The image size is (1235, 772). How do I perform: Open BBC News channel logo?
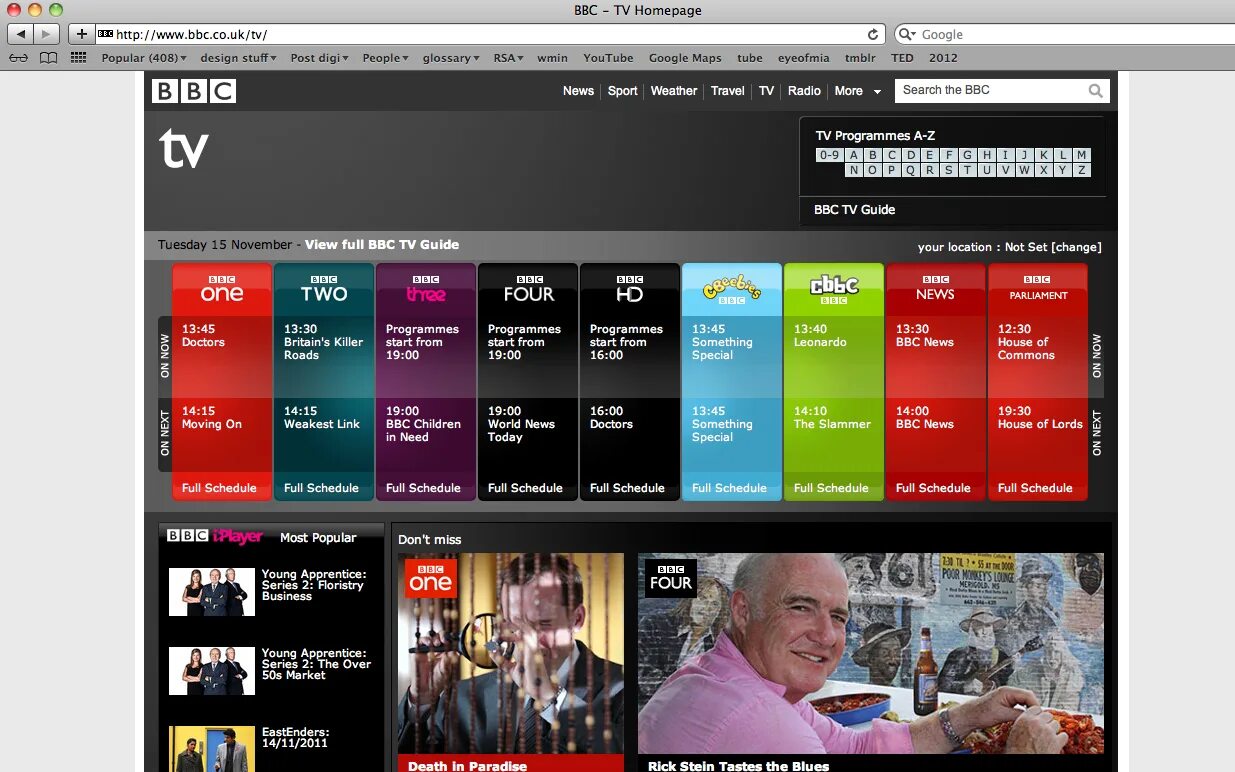tap(936, 288)
